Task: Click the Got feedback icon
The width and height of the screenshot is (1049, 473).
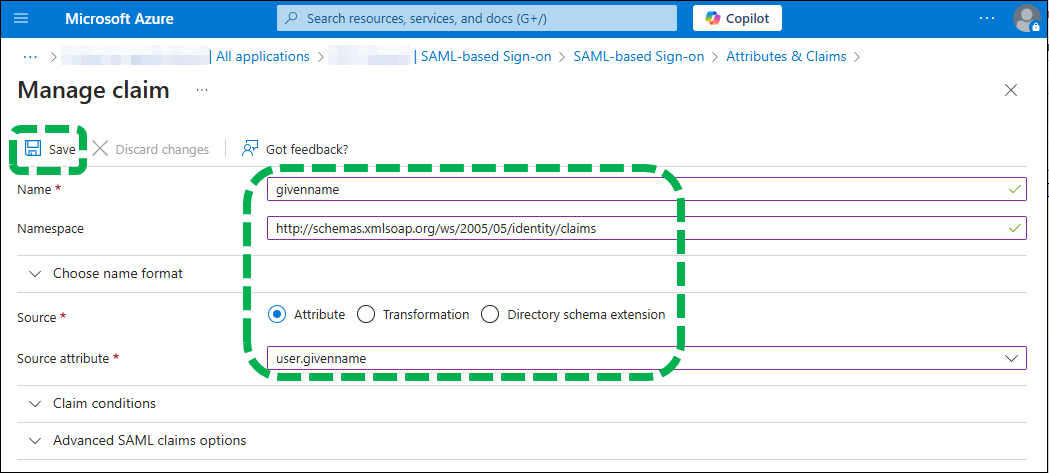Action: click(250, 149)
